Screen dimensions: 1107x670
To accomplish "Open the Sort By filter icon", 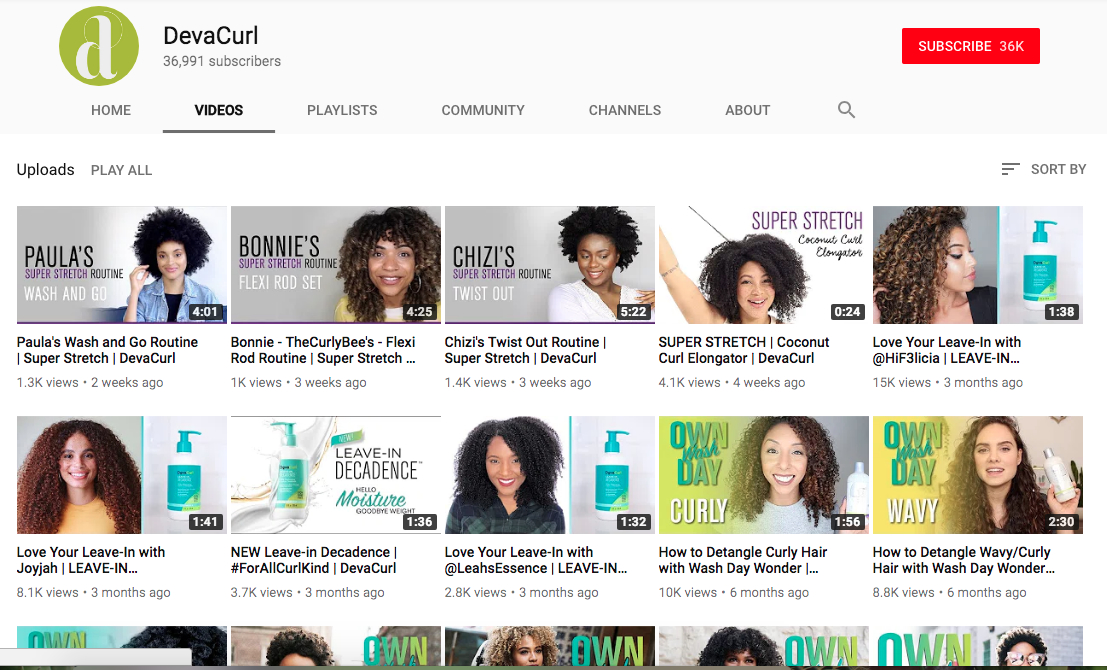I will (1010, 169).
